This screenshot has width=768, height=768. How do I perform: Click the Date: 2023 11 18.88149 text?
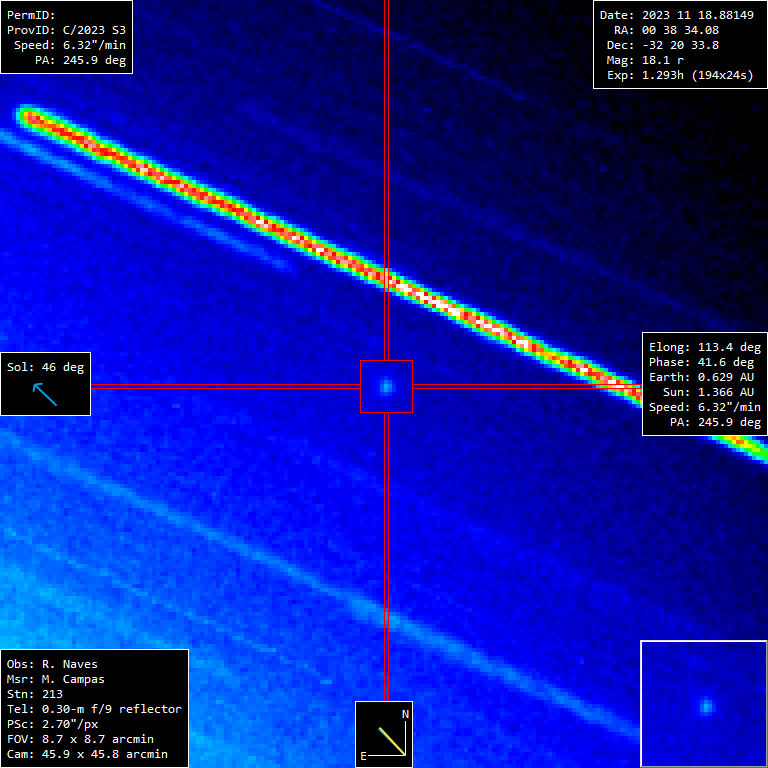pyautogui.click(x=677, y=15)
